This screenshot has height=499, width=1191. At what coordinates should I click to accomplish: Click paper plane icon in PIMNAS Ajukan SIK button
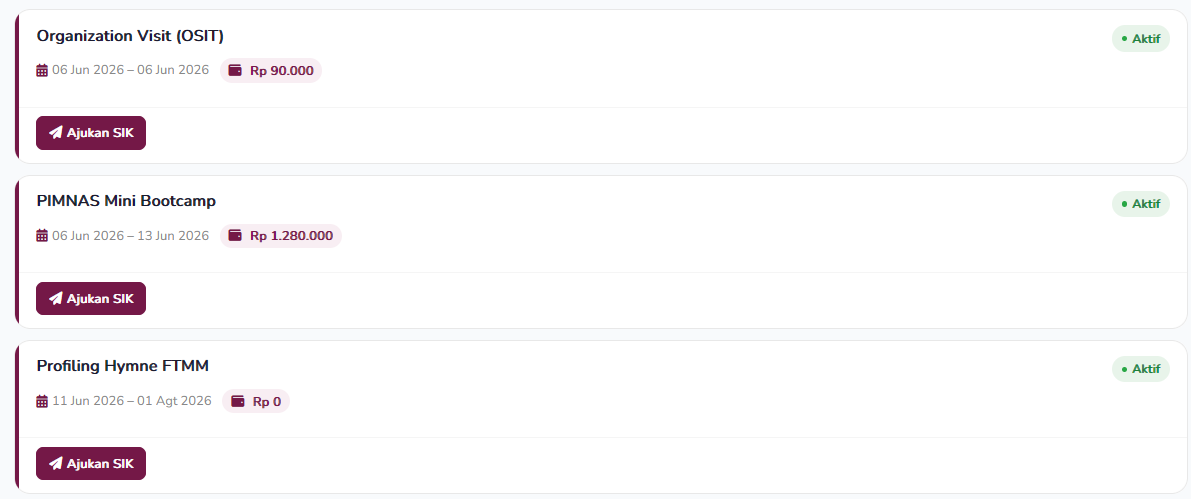55,298
